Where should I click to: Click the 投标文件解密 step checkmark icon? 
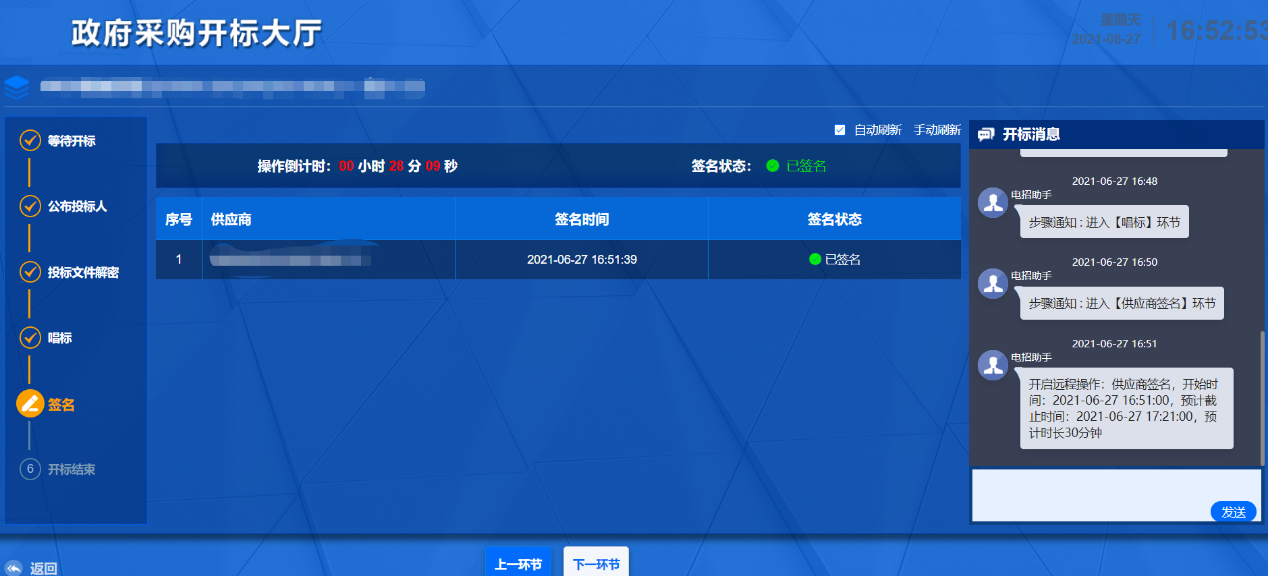pos(31,272)
